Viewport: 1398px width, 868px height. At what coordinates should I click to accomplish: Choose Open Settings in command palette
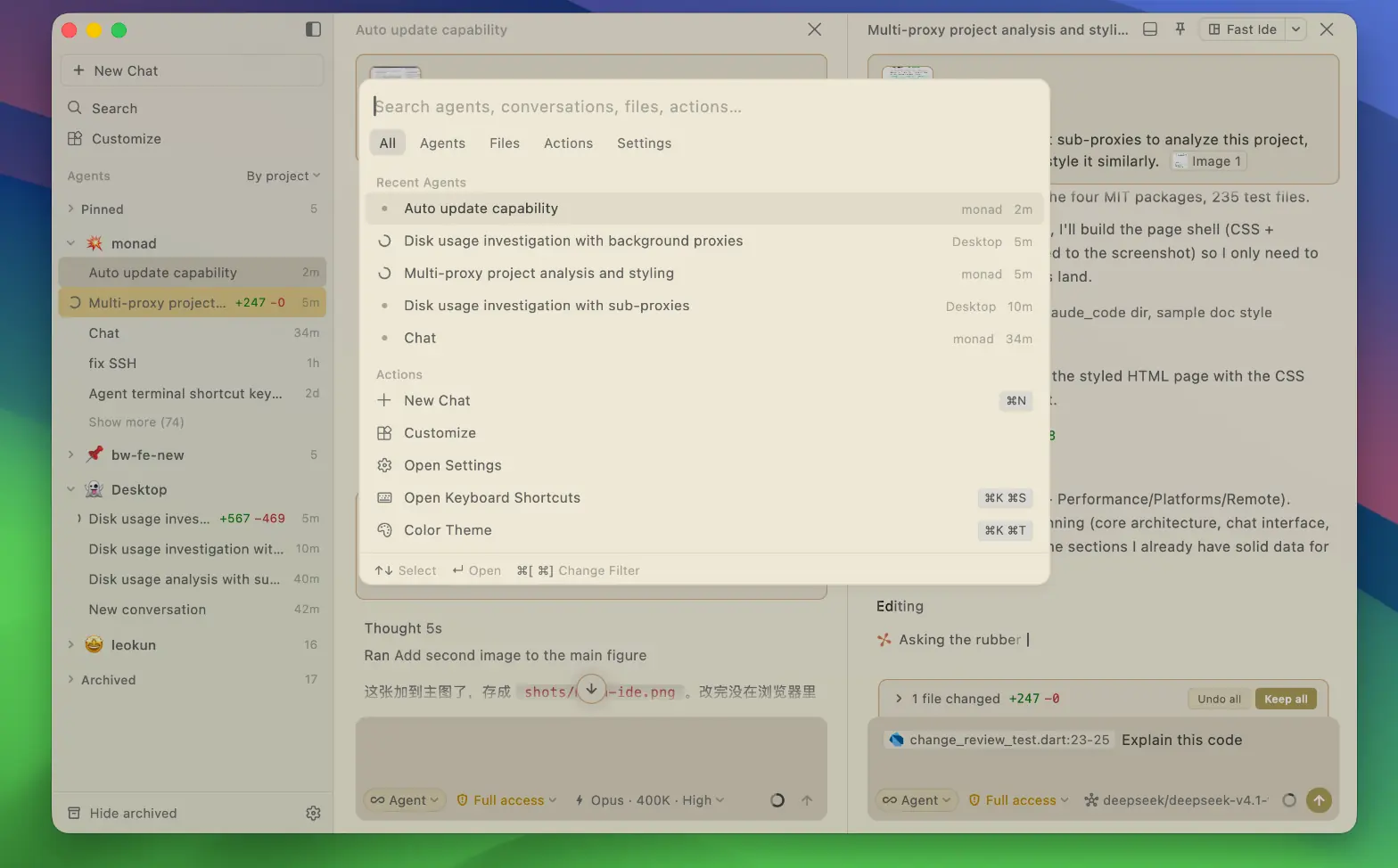tap(704, 465)
